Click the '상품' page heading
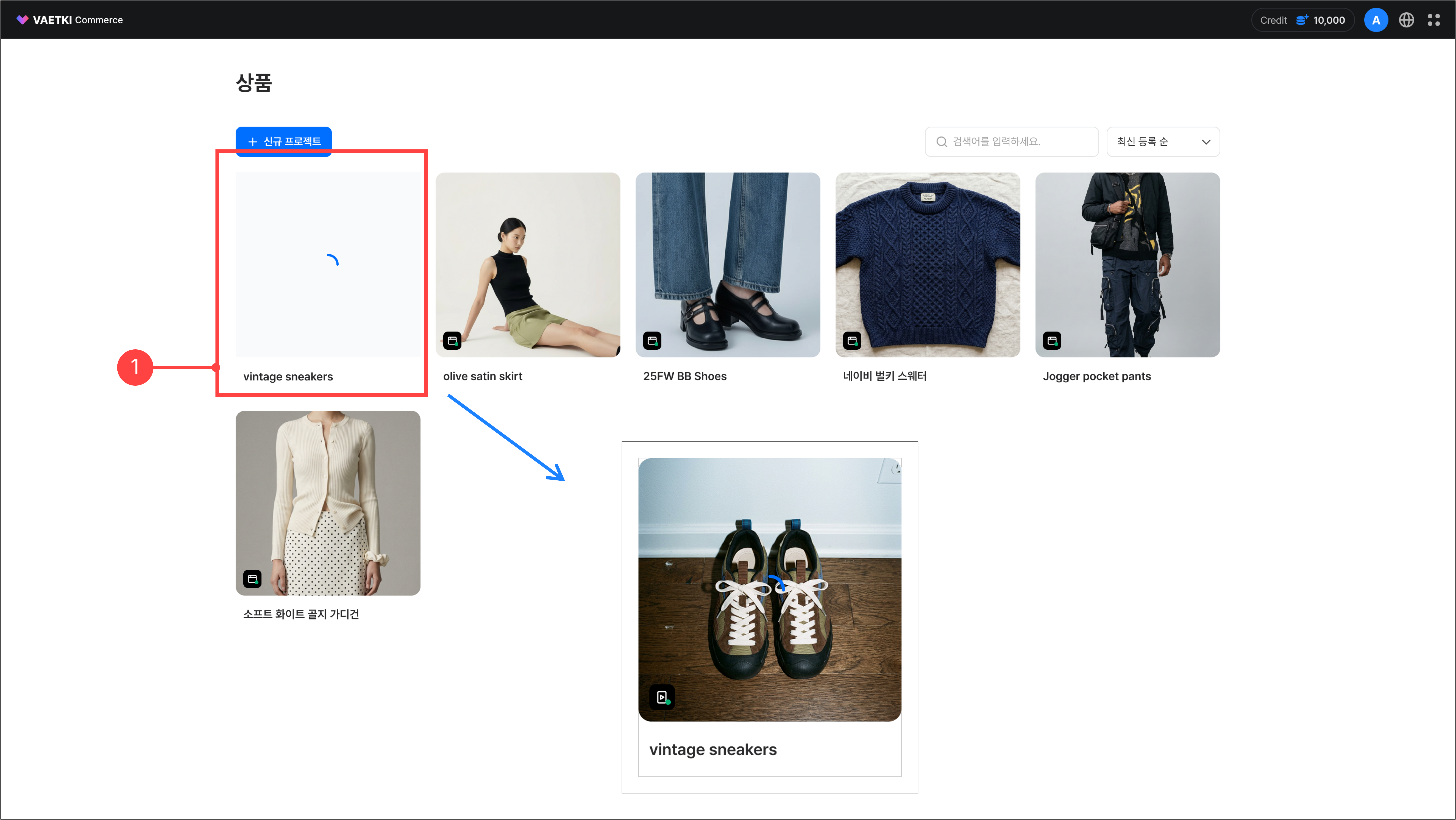The width and height of the screenshot is (1456, 820). [x=254, y=83]
